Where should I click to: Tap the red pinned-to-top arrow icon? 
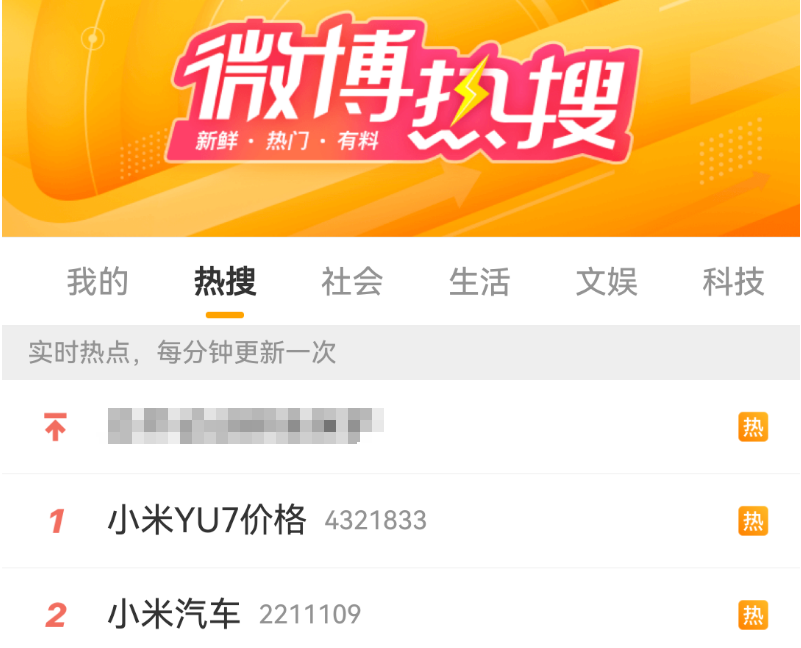pyautogui.click(x=55, y=427)
